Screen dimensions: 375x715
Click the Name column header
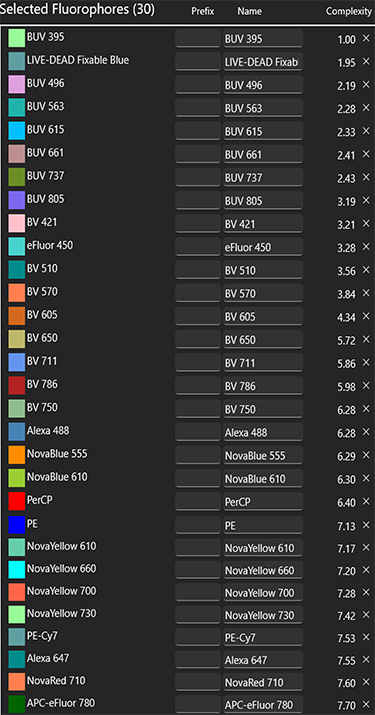tap(250, 11)
